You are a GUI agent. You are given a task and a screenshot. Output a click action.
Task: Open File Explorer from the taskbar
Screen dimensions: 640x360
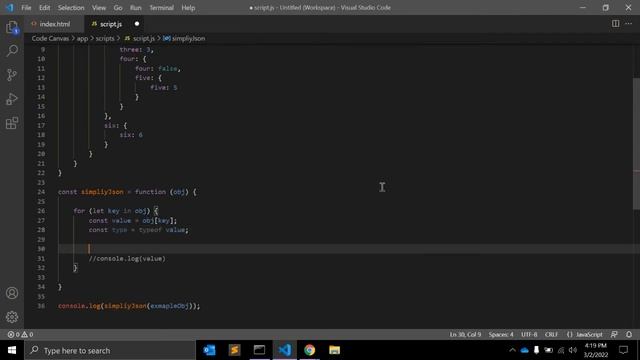pyautogui.click(x=334, y=350)
